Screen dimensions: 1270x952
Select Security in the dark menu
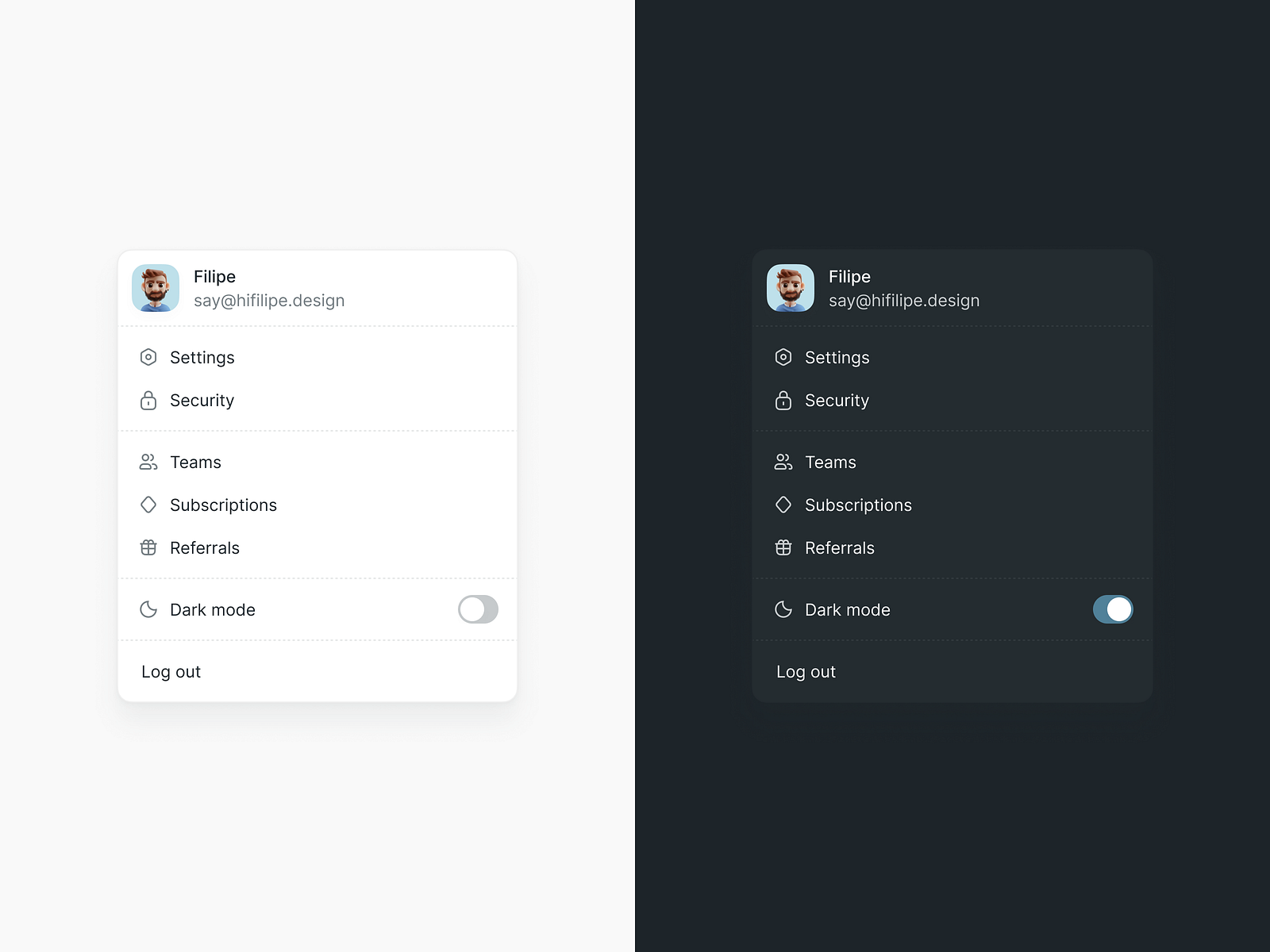837,401
